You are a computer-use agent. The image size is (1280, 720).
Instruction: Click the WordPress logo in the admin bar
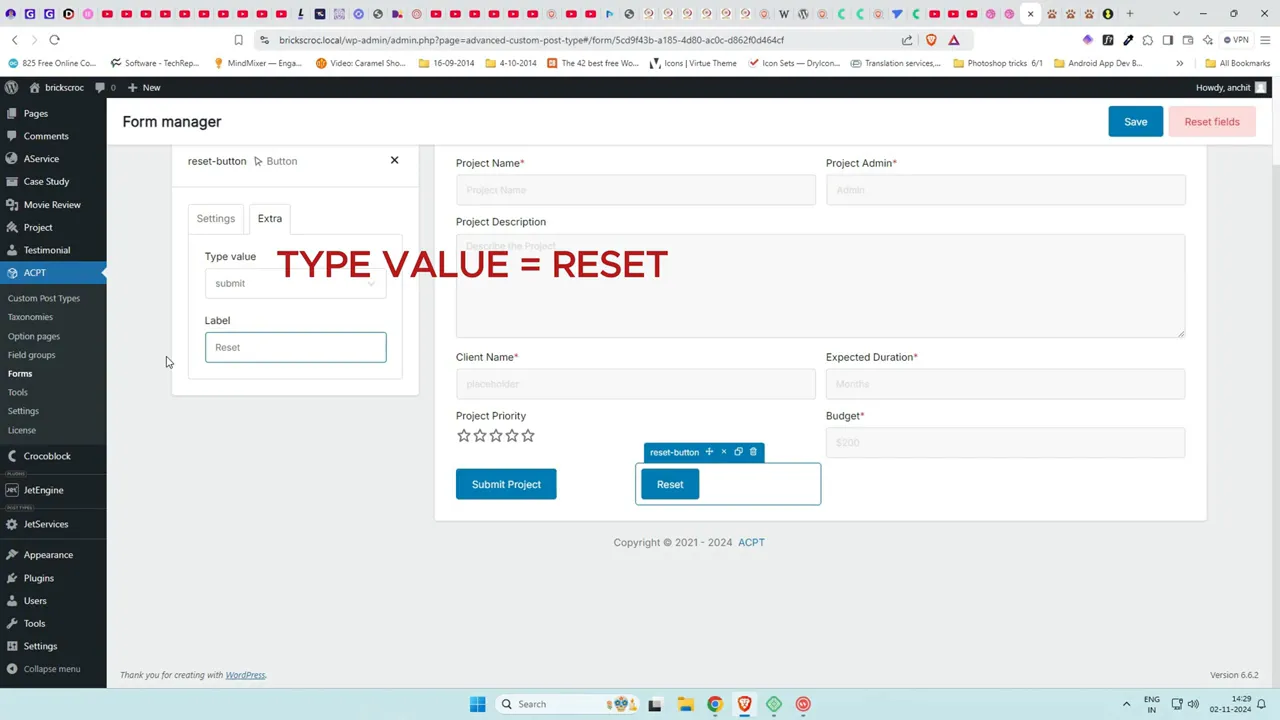[11, 87]
